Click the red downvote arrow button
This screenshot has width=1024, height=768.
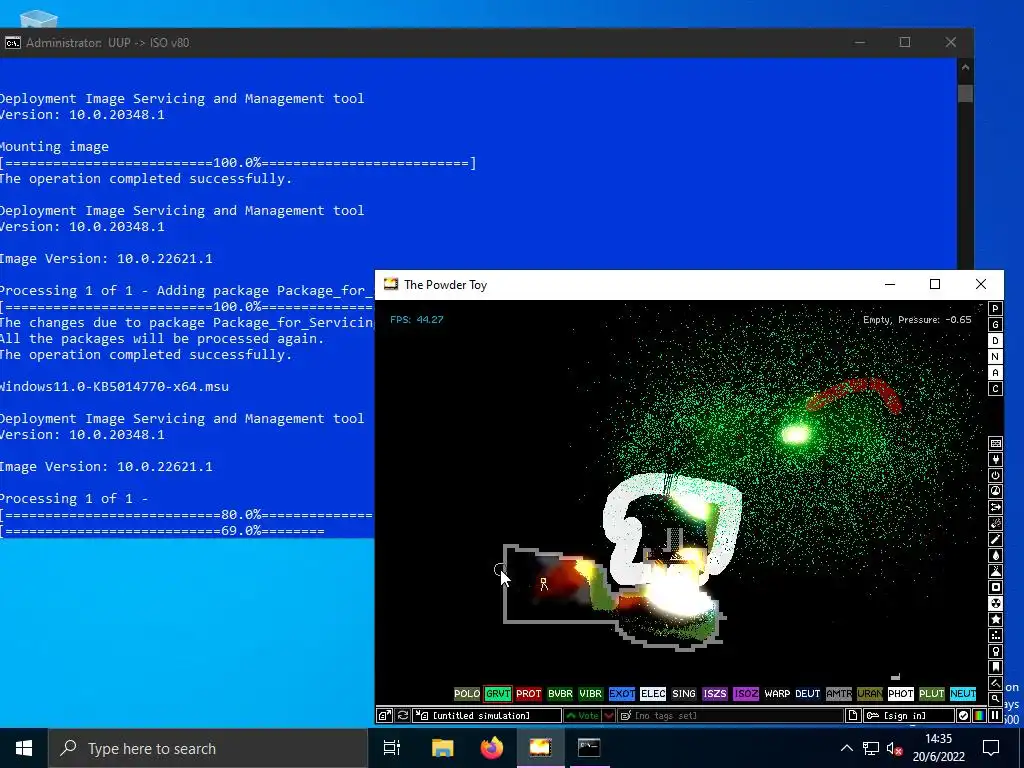609,716
